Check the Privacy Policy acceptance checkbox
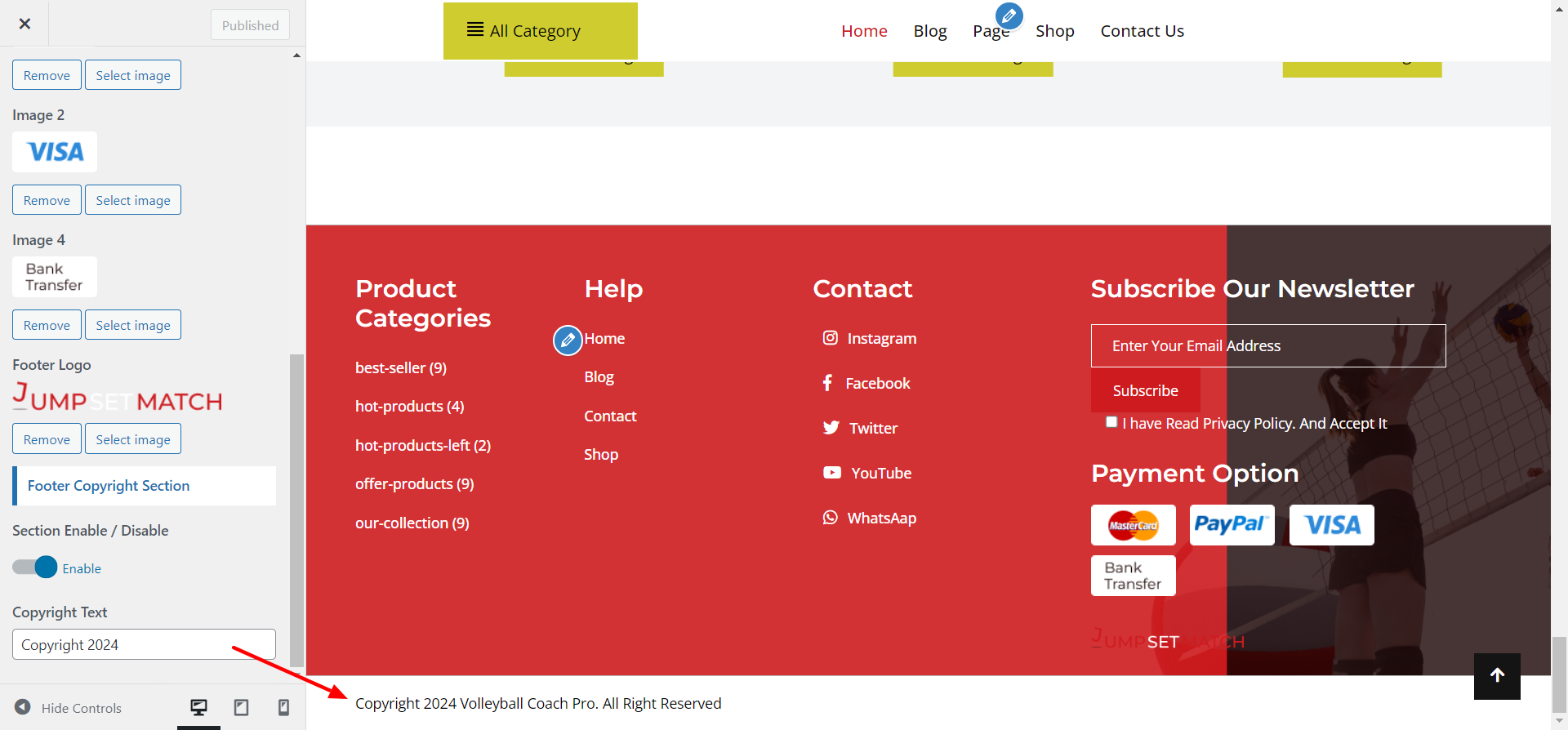The height and width of the screenshot is (730, 1568). tap(1111, 422)
